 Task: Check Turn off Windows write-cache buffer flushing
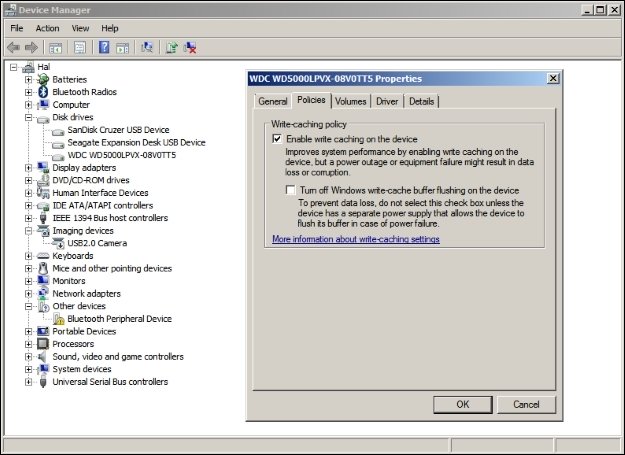coord(291,190)
